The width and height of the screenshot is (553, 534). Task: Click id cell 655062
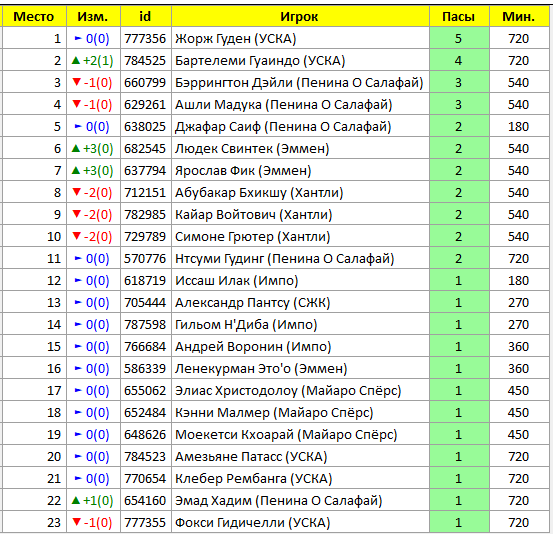pos(145,390)
